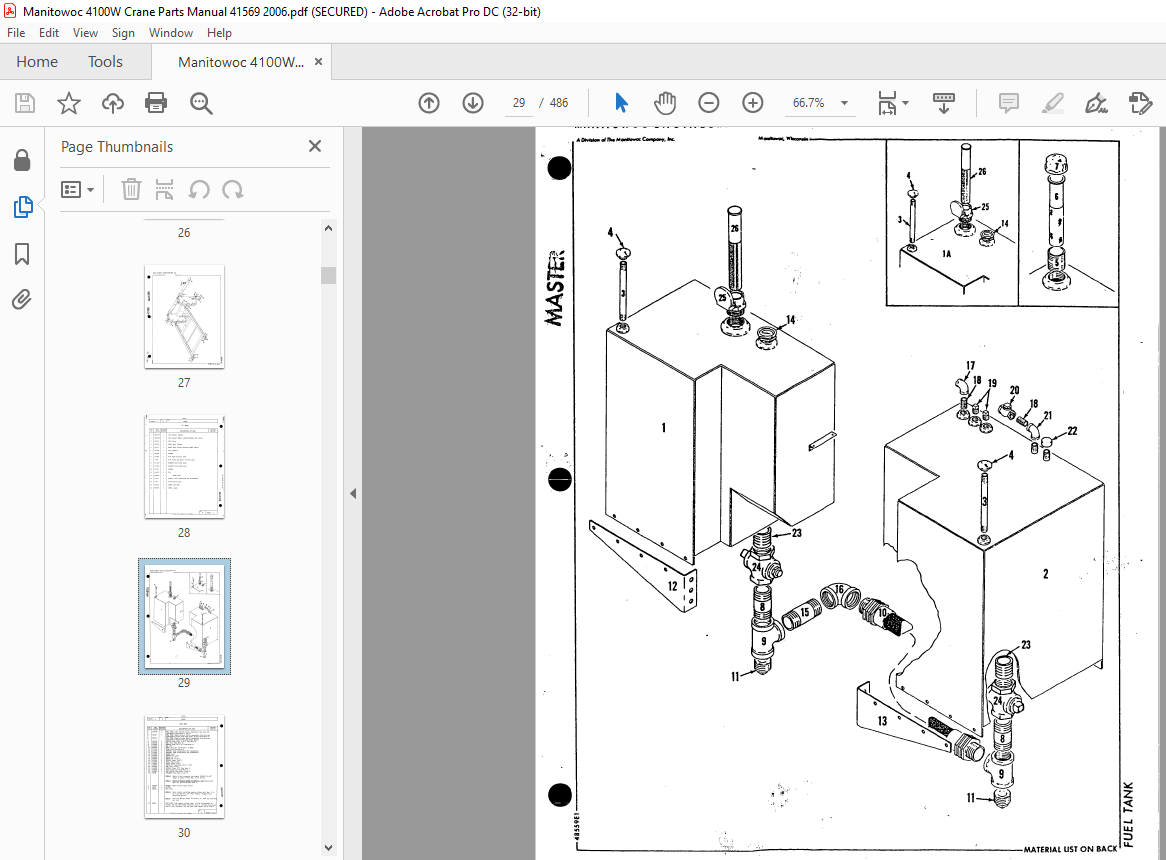Open the Sign menu

click(x=123, y=33)
